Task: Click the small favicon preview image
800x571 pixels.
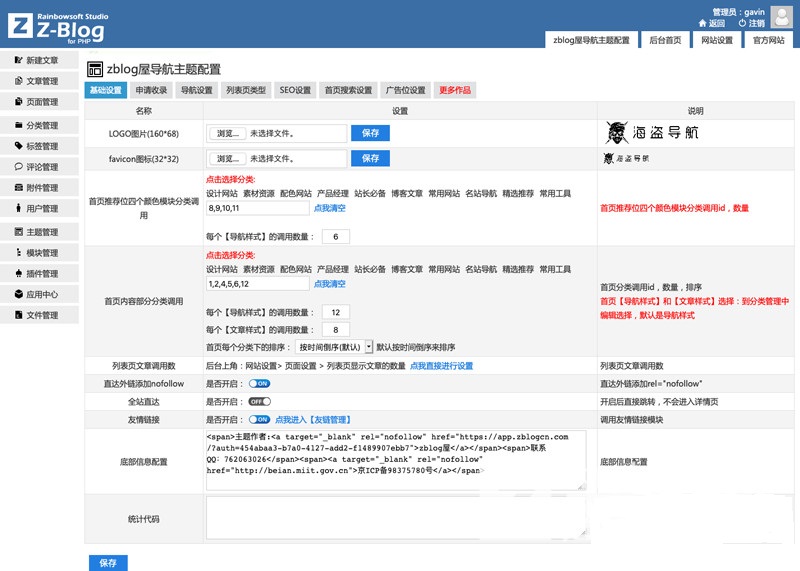Action: [x=626, y=158]
